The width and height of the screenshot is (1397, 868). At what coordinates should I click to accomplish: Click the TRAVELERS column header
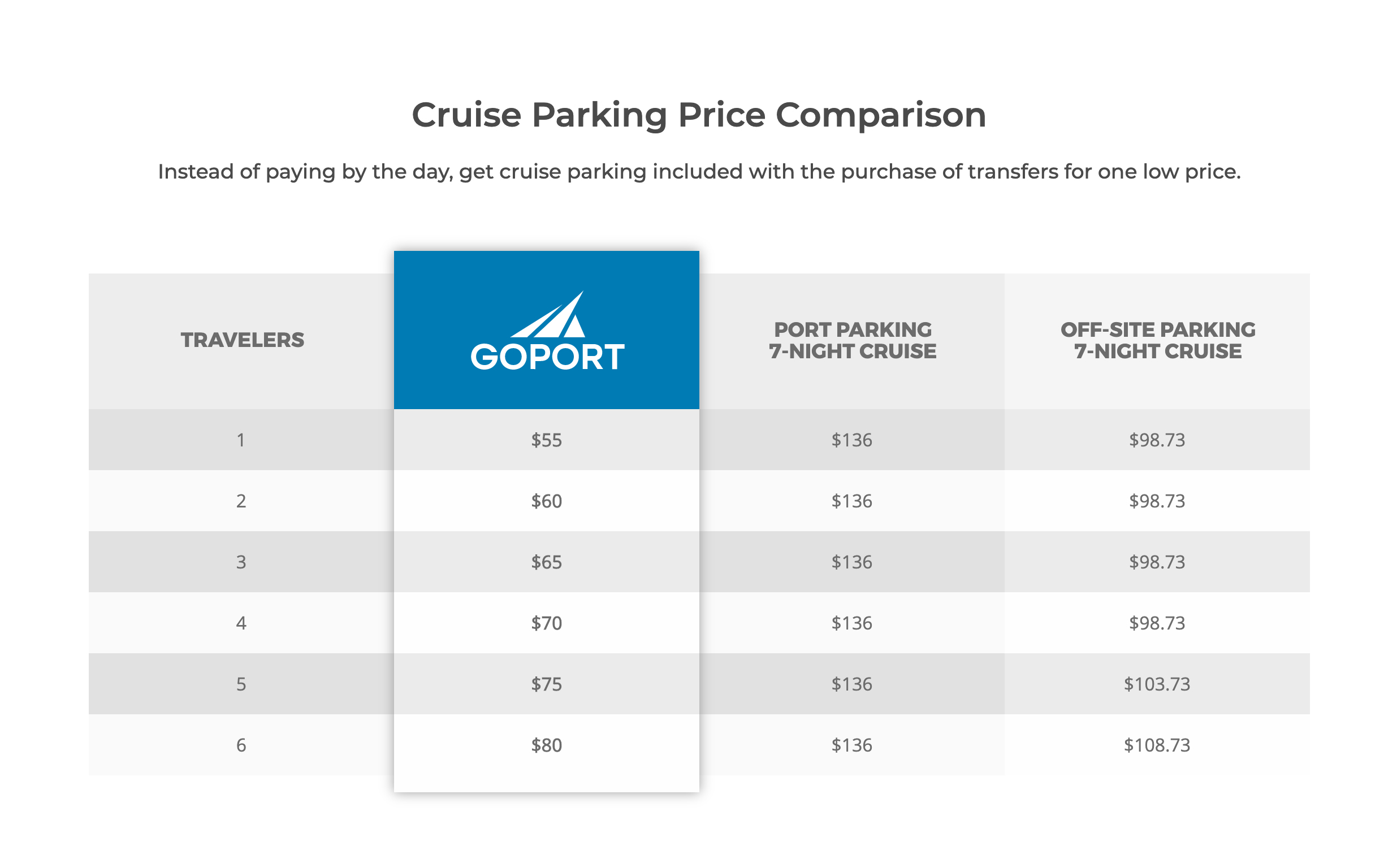242,340
